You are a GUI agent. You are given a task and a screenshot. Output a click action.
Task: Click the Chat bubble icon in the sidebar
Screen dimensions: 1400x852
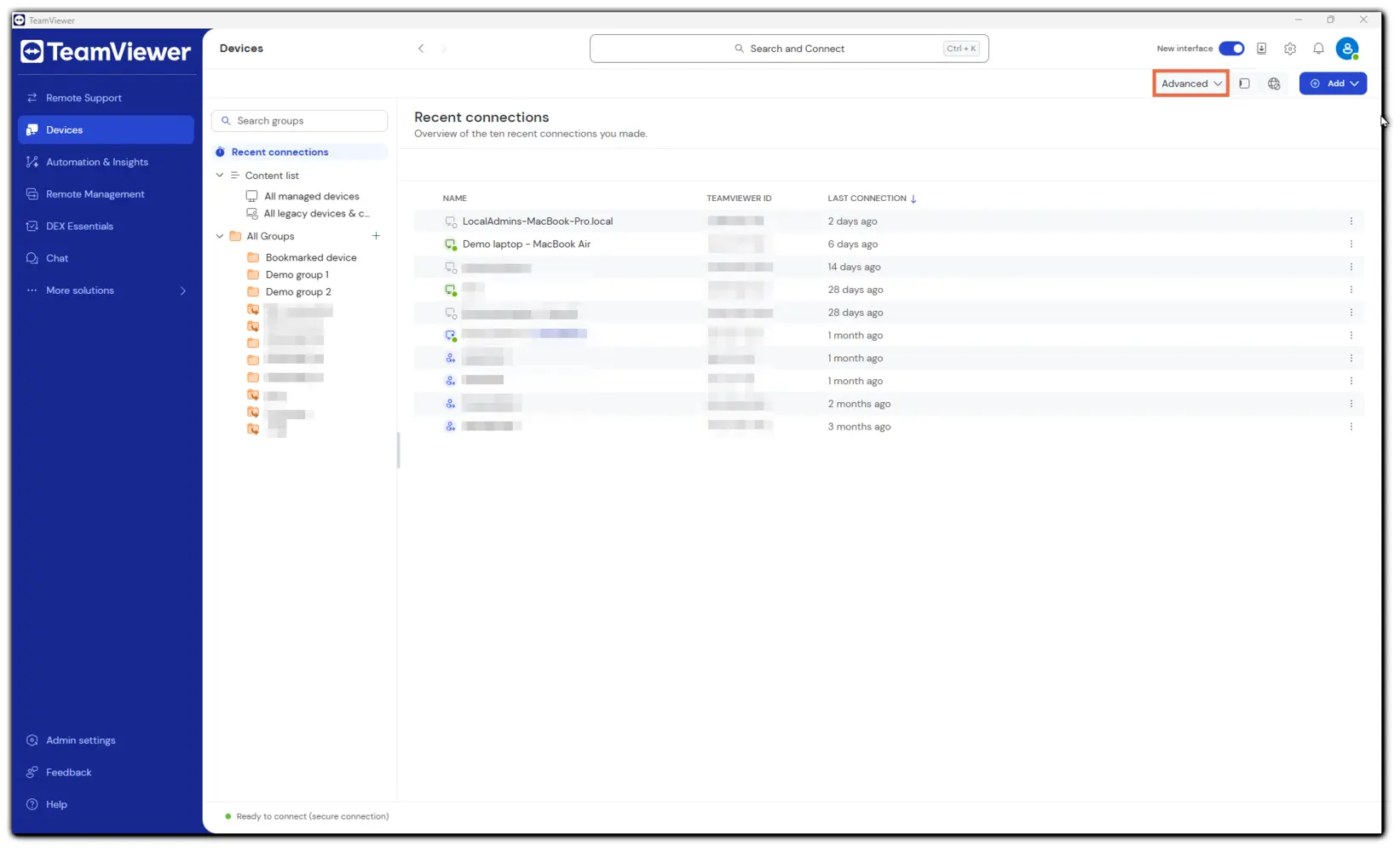tap(32, 258)
